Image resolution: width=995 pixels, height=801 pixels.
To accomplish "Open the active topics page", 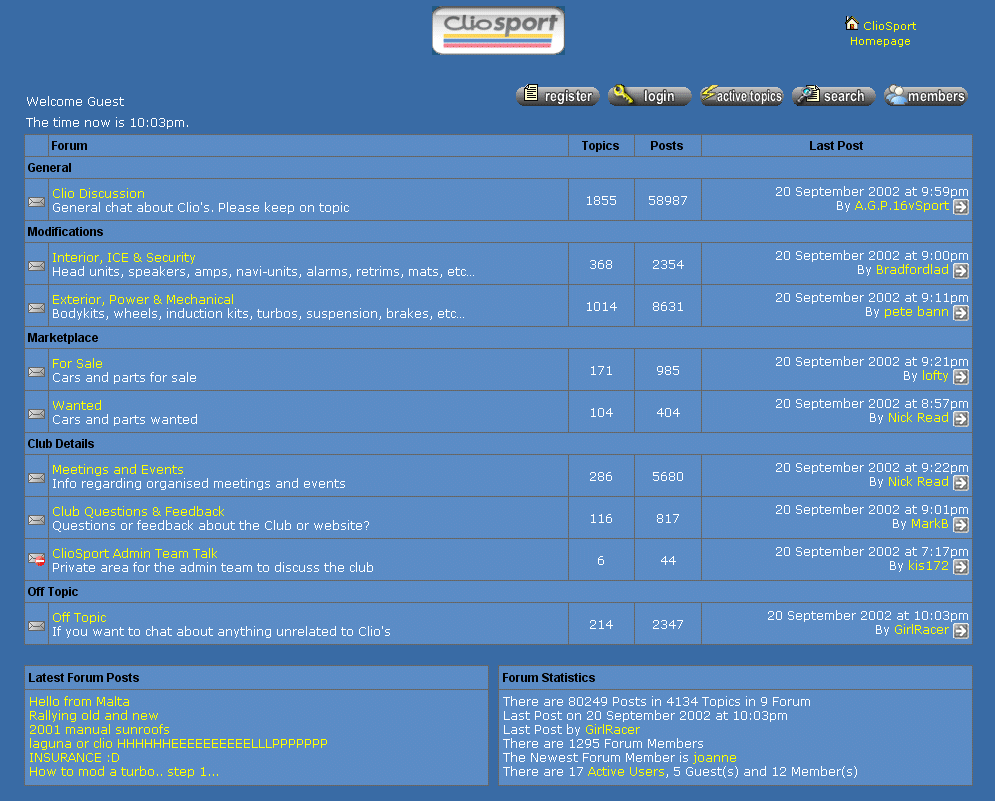I will (x=742, y=96).
